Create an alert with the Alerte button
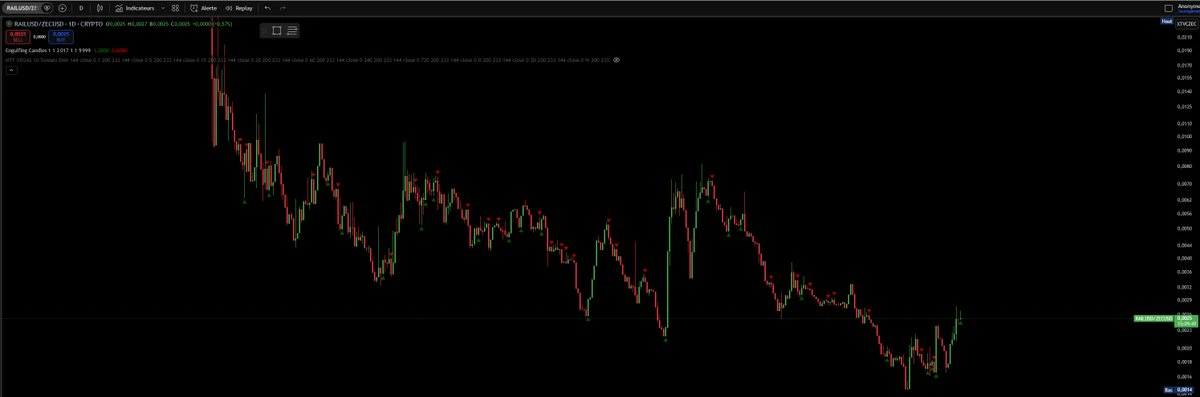The image size is (1200, 397). (203, 7)
